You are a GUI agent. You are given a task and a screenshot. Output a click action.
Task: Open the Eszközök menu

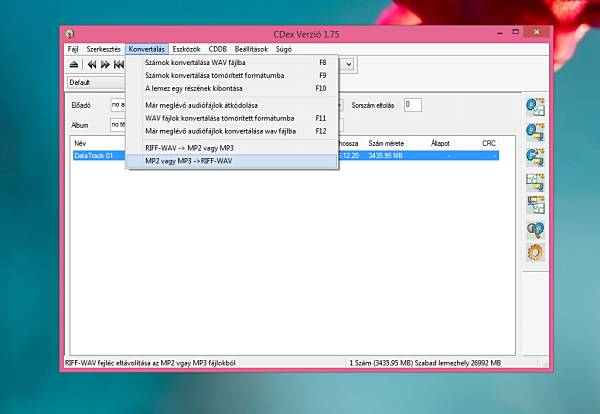186,49
